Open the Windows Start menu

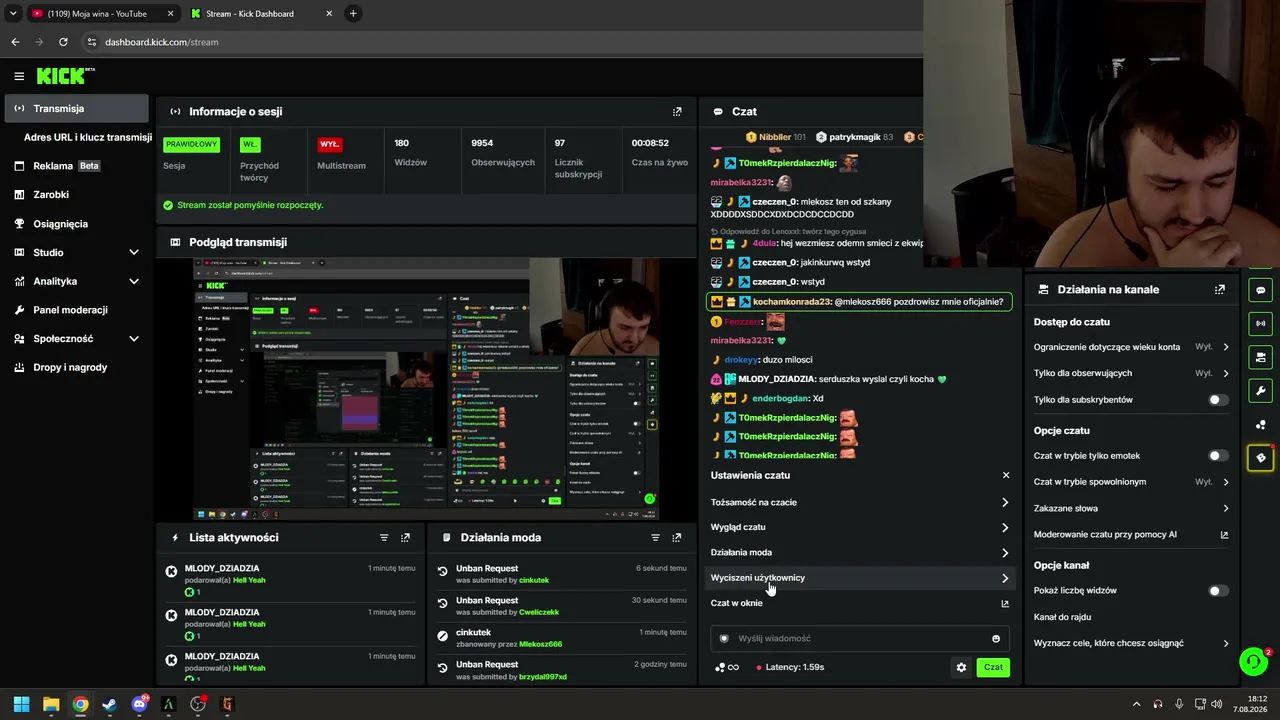coord(21,704)
